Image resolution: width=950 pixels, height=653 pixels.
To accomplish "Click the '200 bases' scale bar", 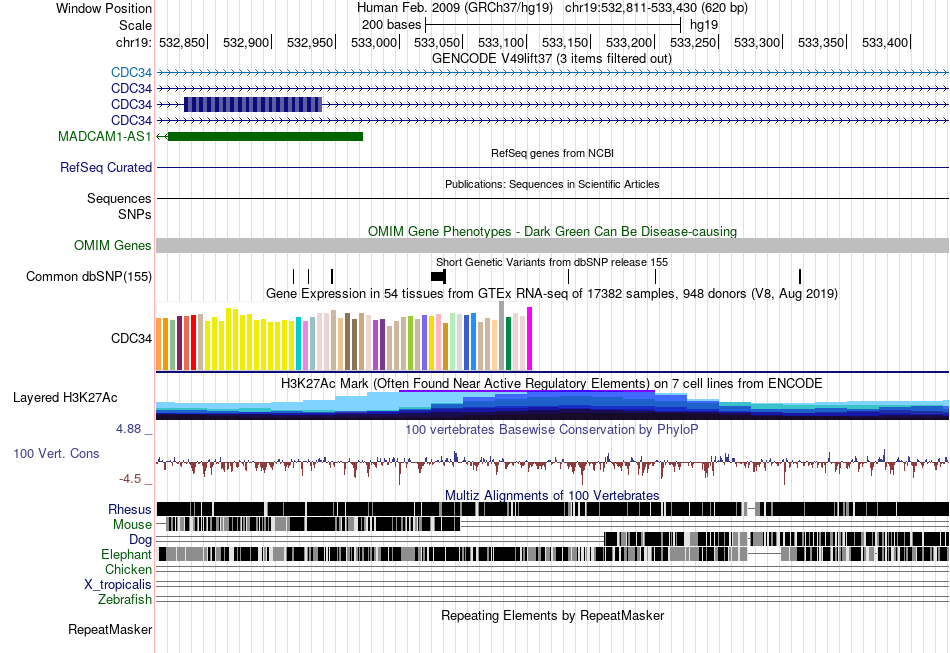I will pyautogui.click(x=553, y=25).
